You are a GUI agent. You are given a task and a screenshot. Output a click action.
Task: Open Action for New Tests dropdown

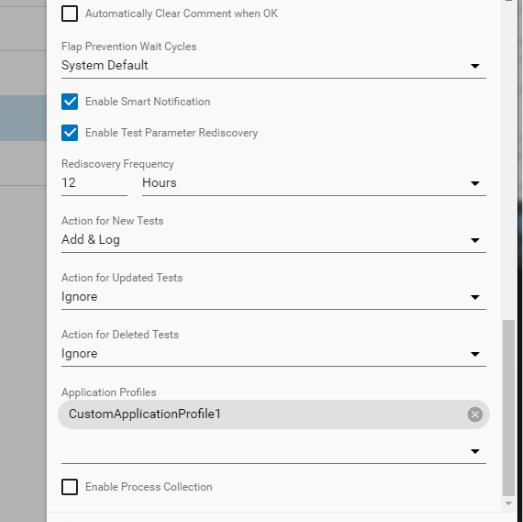(x=274, y=240)
